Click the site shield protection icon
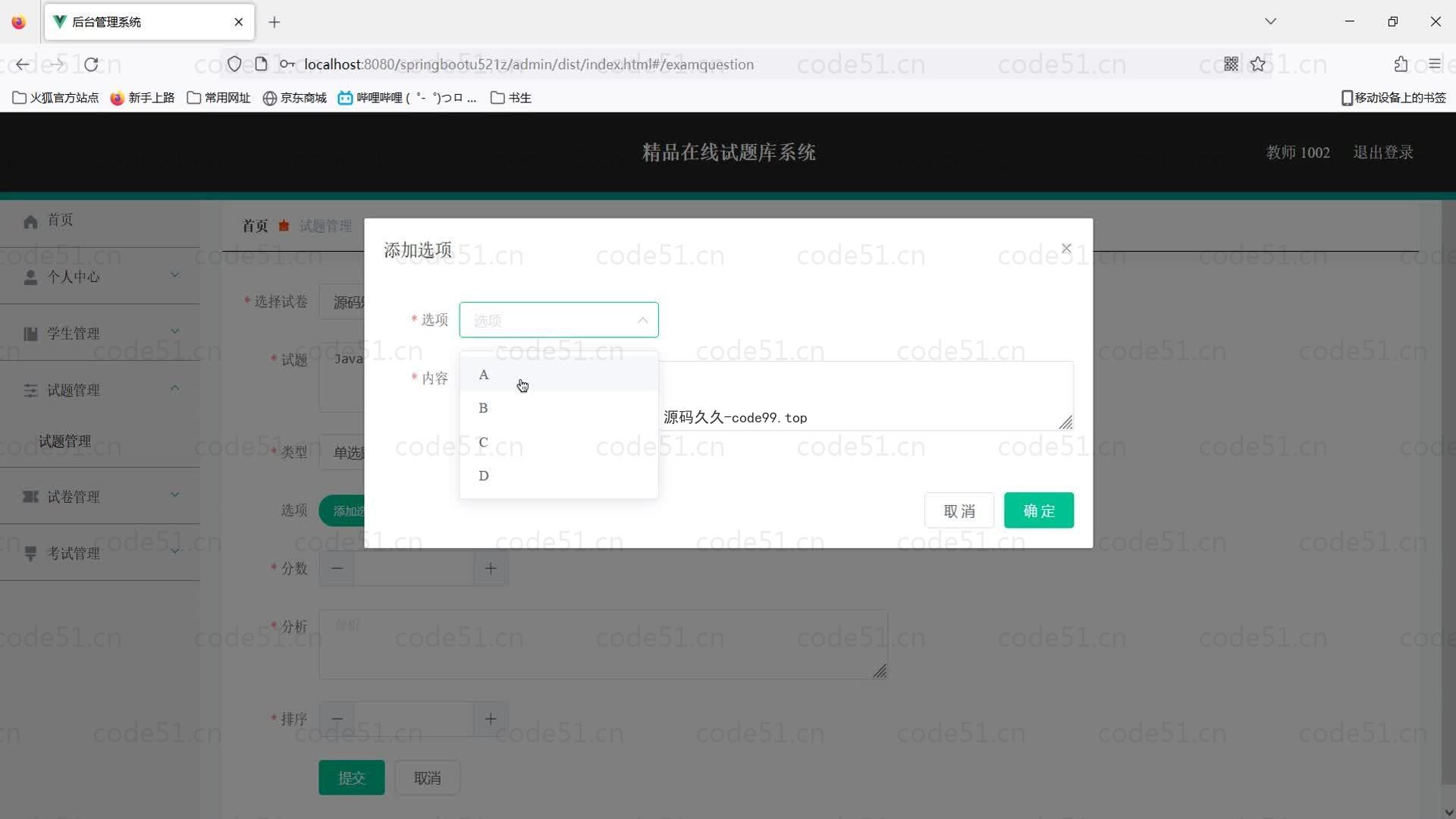This screenshot has width=1456, height=819. (x=234, y=64)
